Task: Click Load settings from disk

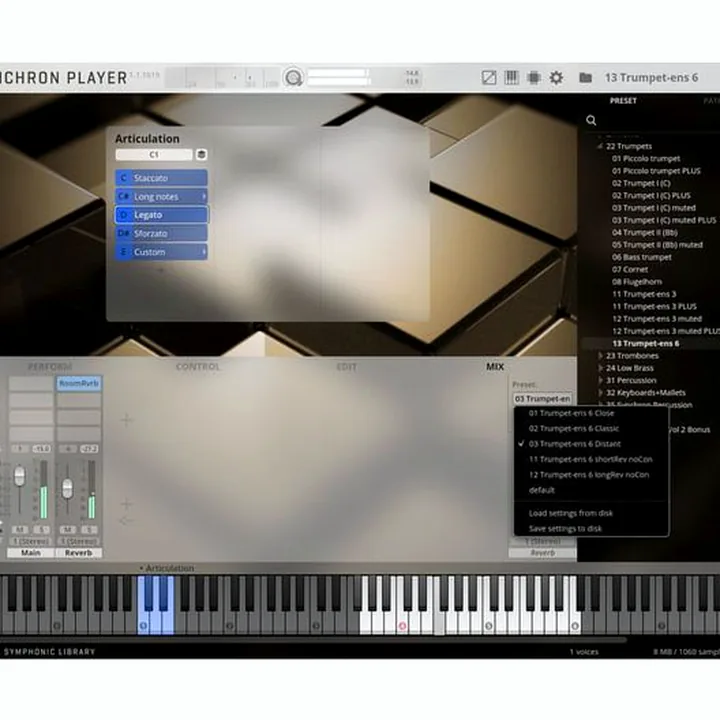Action: pos(571,513)
